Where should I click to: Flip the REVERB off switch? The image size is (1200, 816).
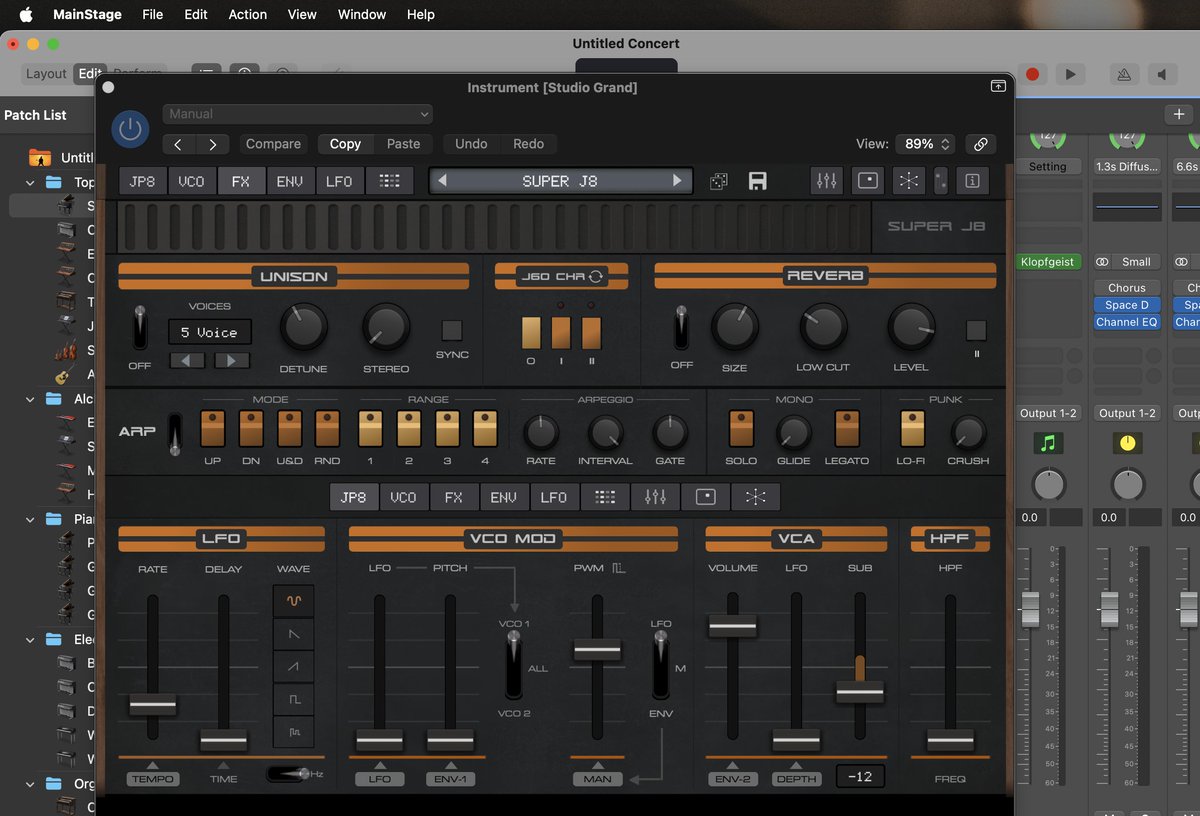coord(681,328)
